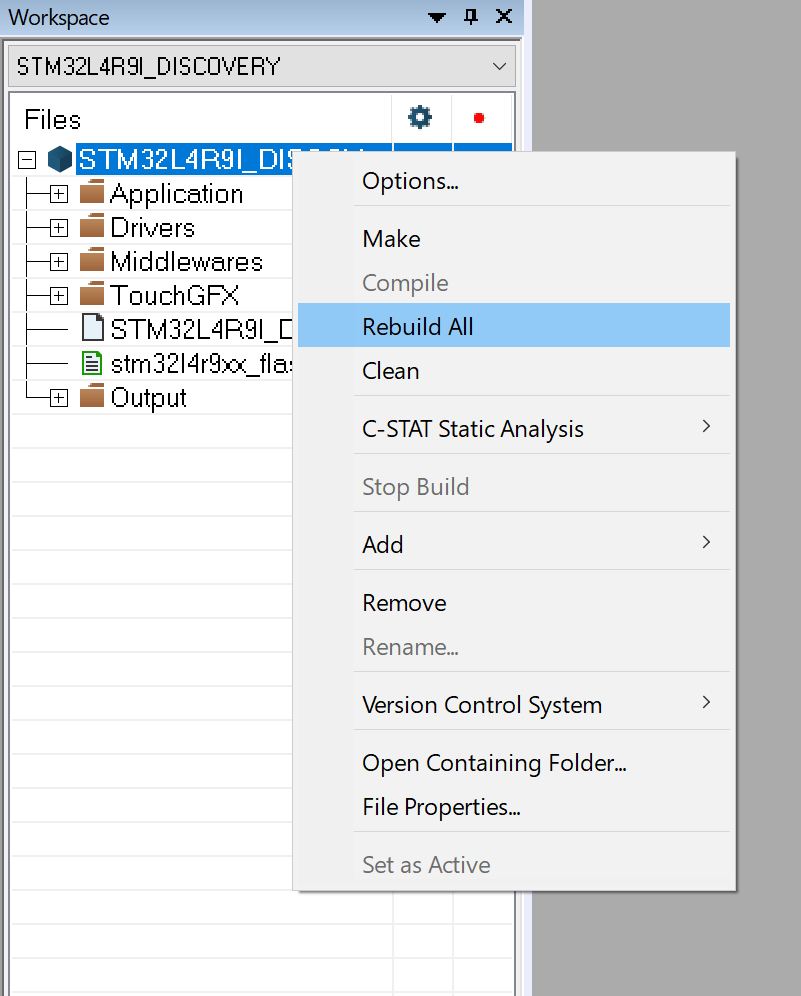801x996 pixels.
Task: Collapse the STM32L4R9I_DIS project root node
Action: coord(27,159)
